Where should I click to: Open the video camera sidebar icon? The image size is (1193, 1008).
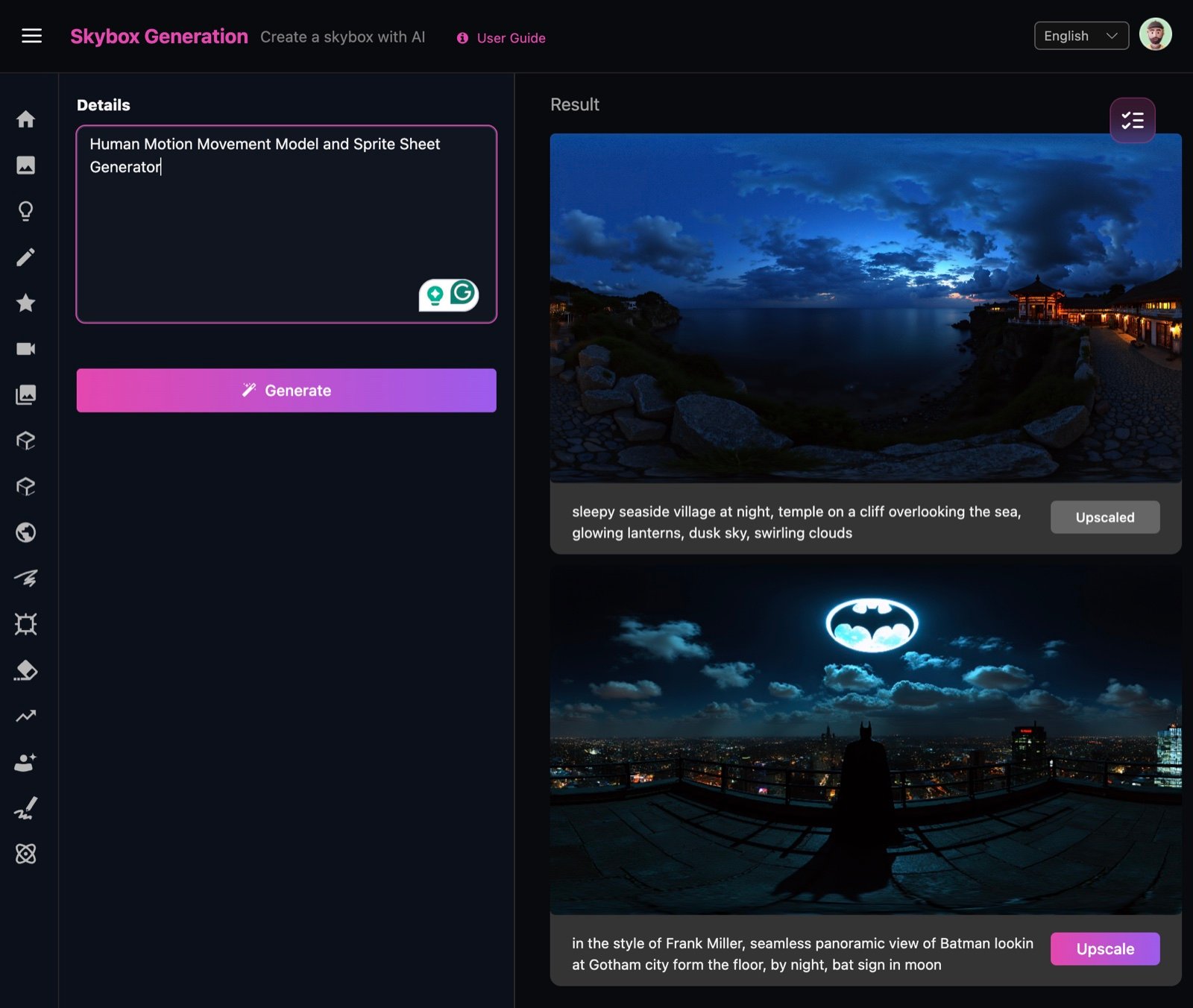point(26,349)
